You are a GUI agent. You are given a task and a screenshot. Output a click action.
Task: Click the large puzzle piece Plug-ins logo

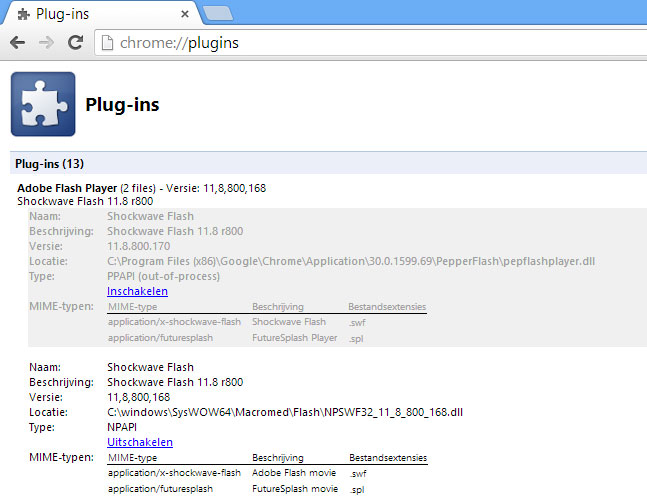[x=43, y=104]
